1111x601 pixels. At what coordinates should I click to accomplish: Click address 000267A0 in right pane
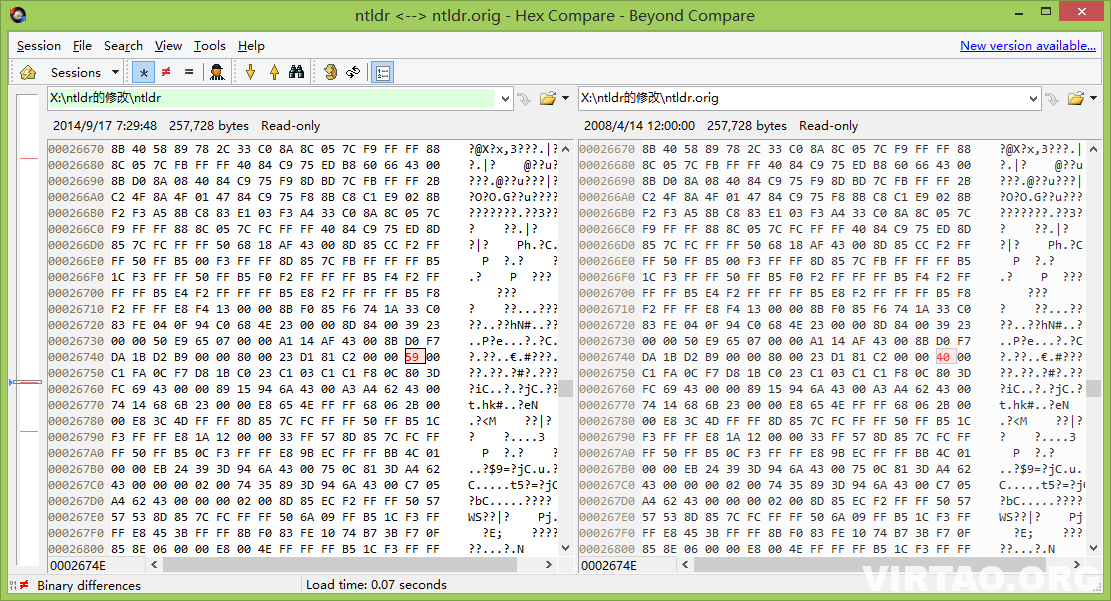[x=607, y=453]
